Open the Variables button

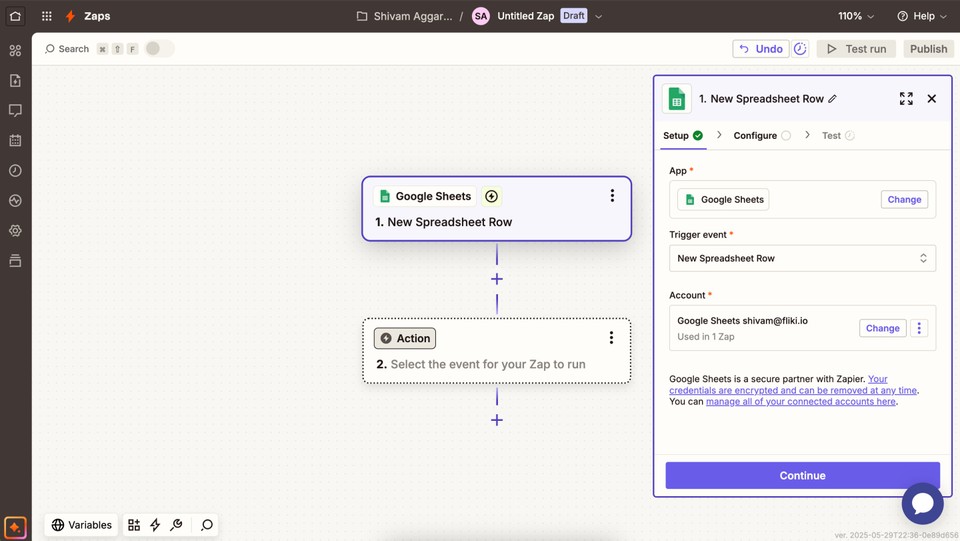coord(81,524)
